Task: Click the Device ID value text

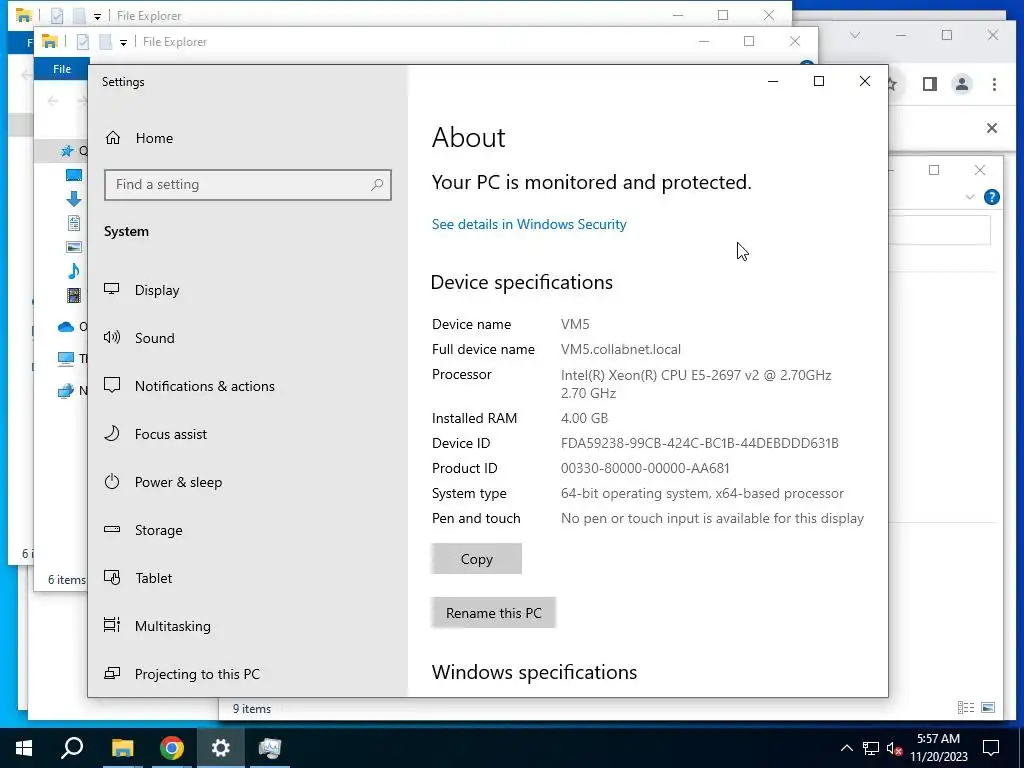Action: click(699, 443)
